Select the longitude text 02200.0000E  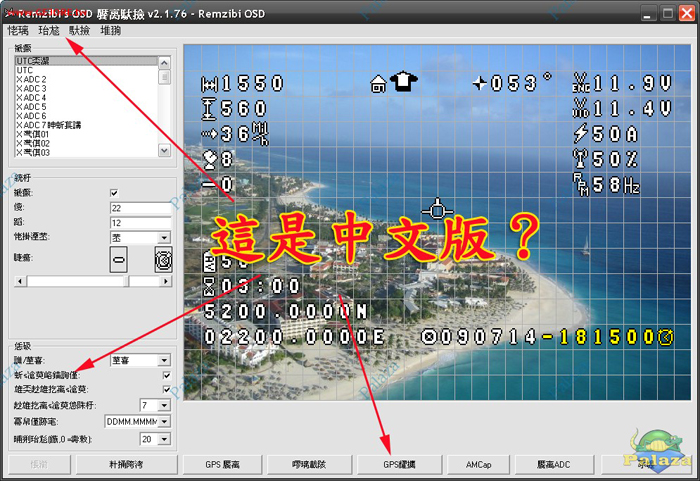[294, 337]
